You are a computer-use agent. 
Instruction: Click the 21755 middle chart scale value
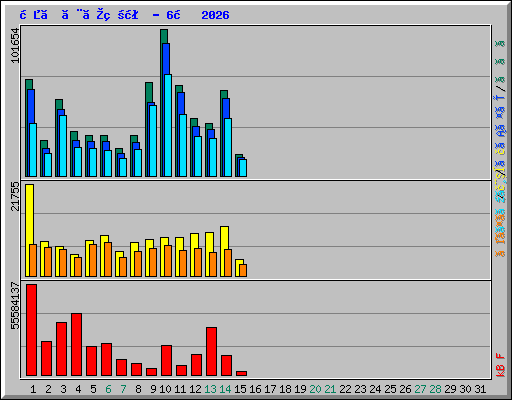coord(15,196)
